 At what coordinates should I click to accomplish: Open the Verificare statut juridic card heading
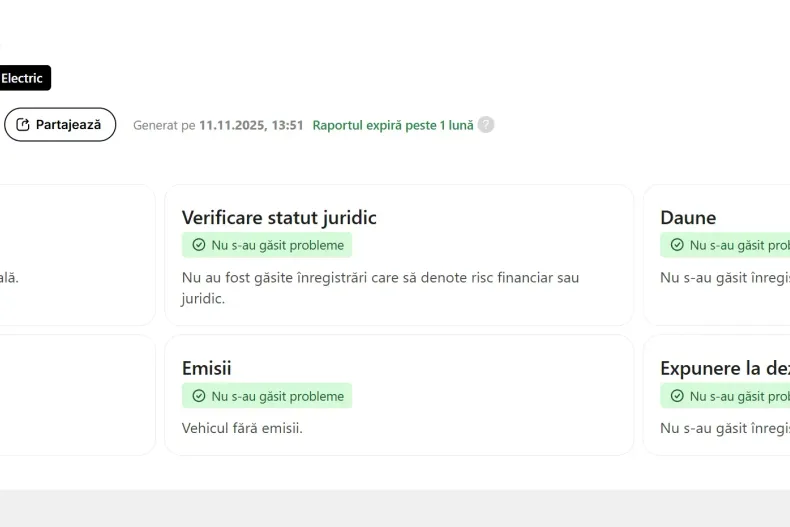(279, 217)
